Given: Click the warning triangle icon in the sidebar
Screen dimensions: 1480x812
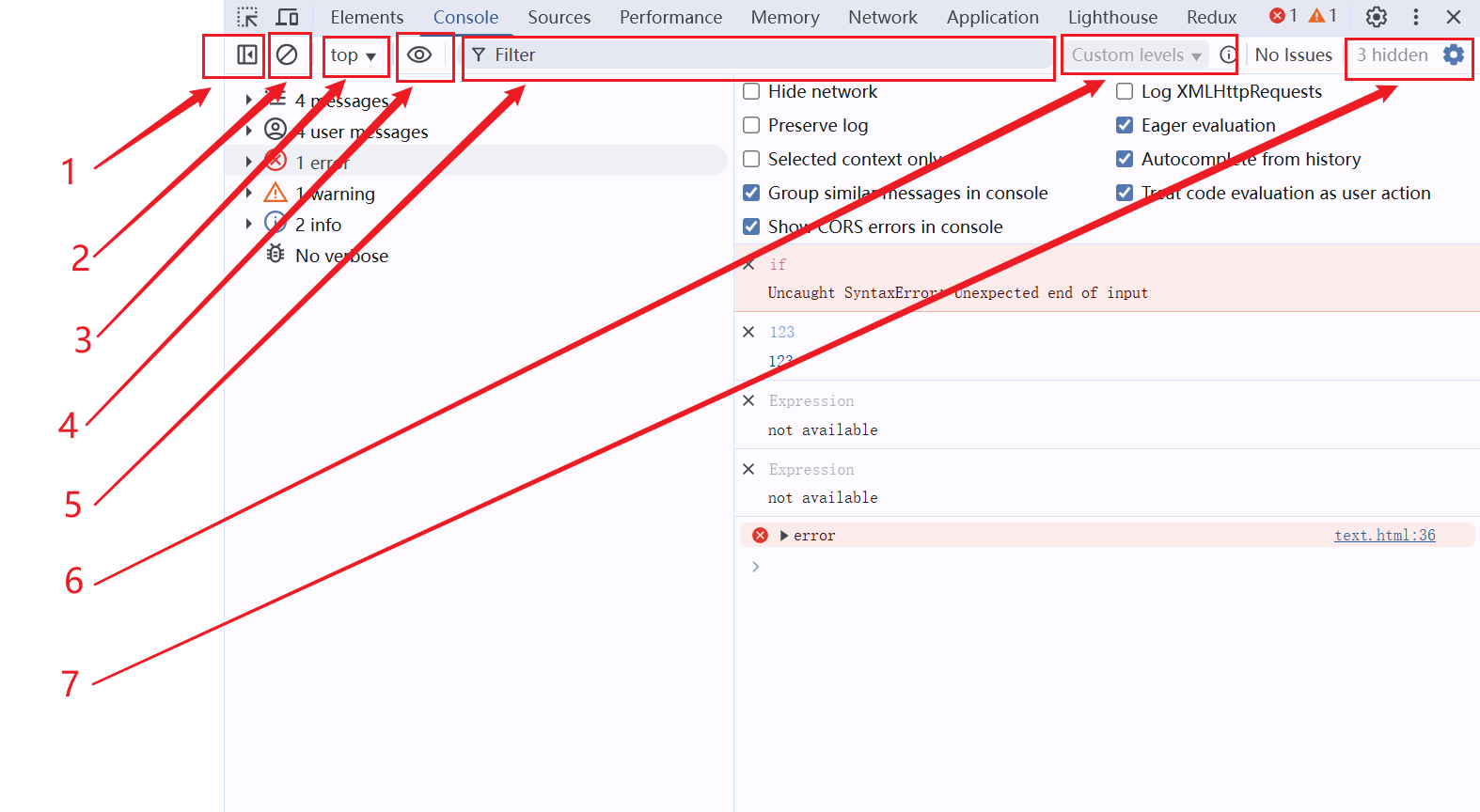Looking at the screenshot, I should 276,193.
